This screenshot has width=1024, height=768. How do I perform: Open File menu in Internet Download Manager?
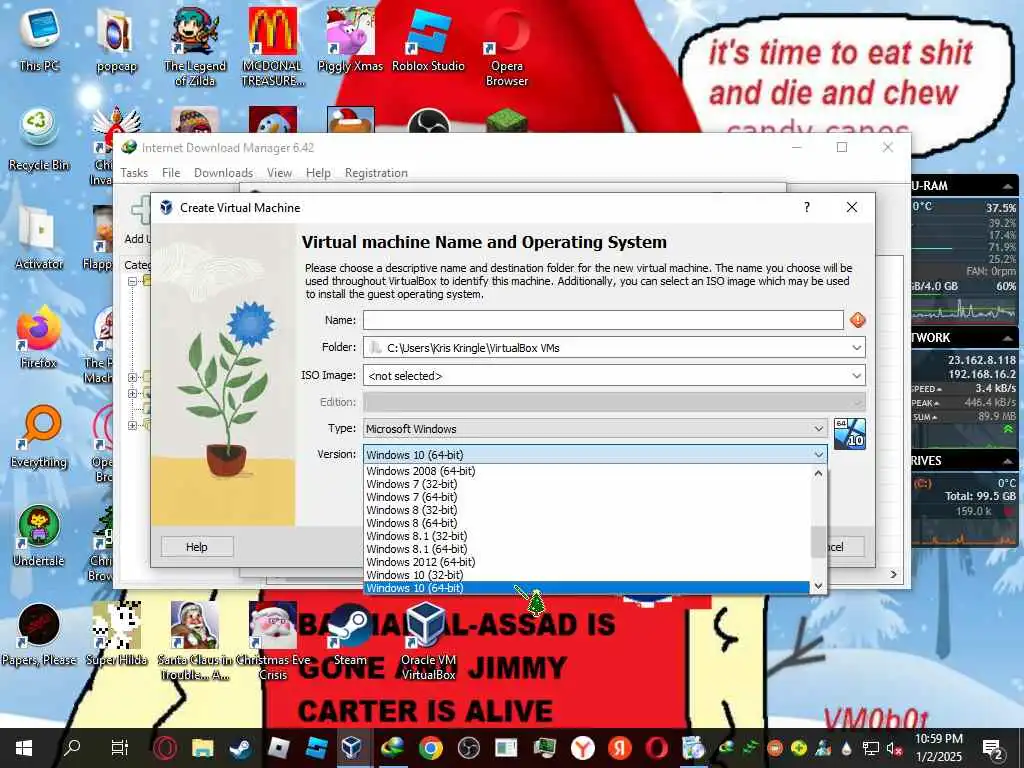(x=171, y=173)
